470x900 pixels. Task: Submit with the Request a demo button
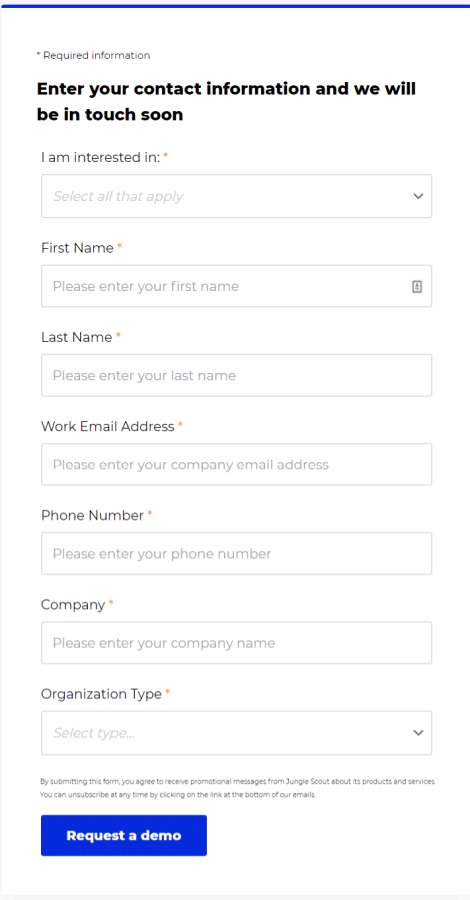pyautogui.click(x=124, y=836)
